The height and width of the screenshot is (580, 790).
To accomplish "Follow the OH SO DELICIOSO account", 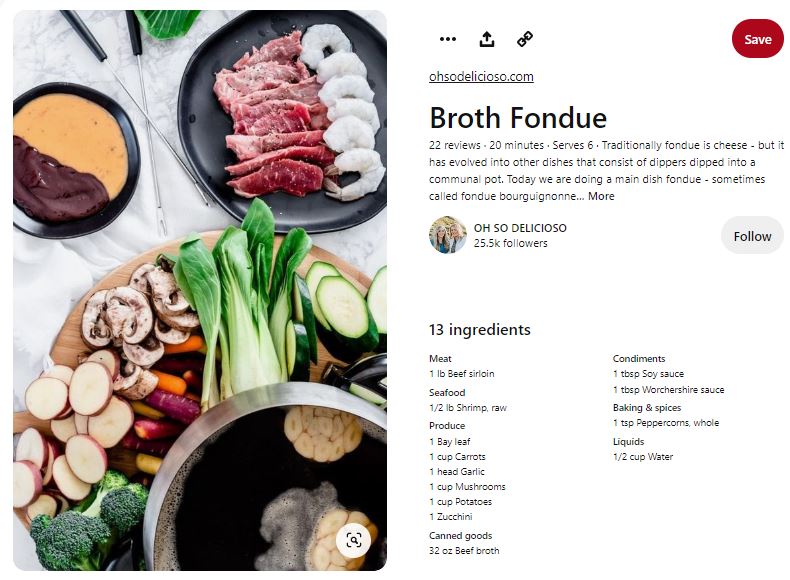I will (752, 236).
